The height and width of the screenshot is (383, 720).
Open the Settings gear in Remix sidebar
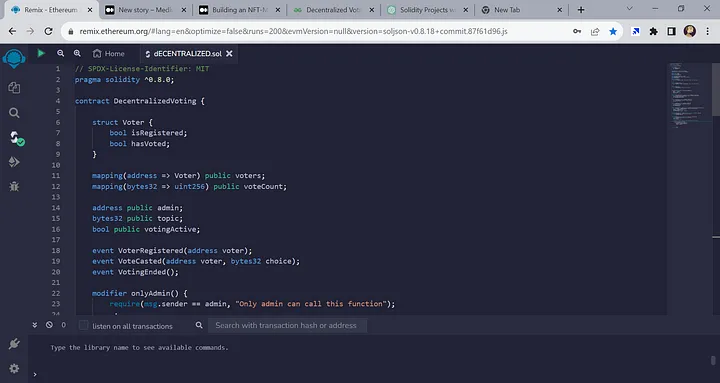click(x=14, y=368)
